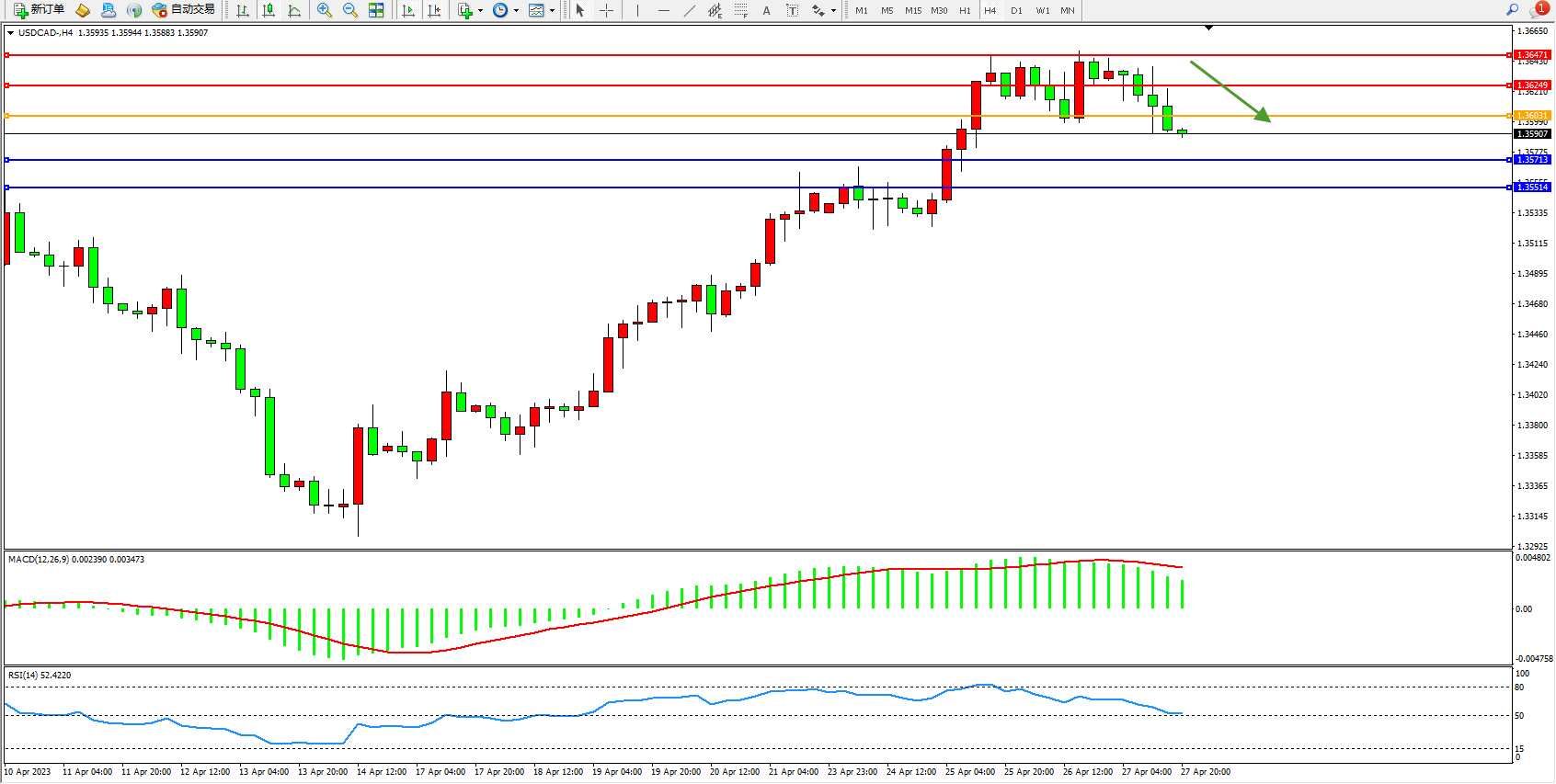The image size is (1556, 784).
Task: Enable chart auto scroll to latest bar
Action: [x=408, y=10]
